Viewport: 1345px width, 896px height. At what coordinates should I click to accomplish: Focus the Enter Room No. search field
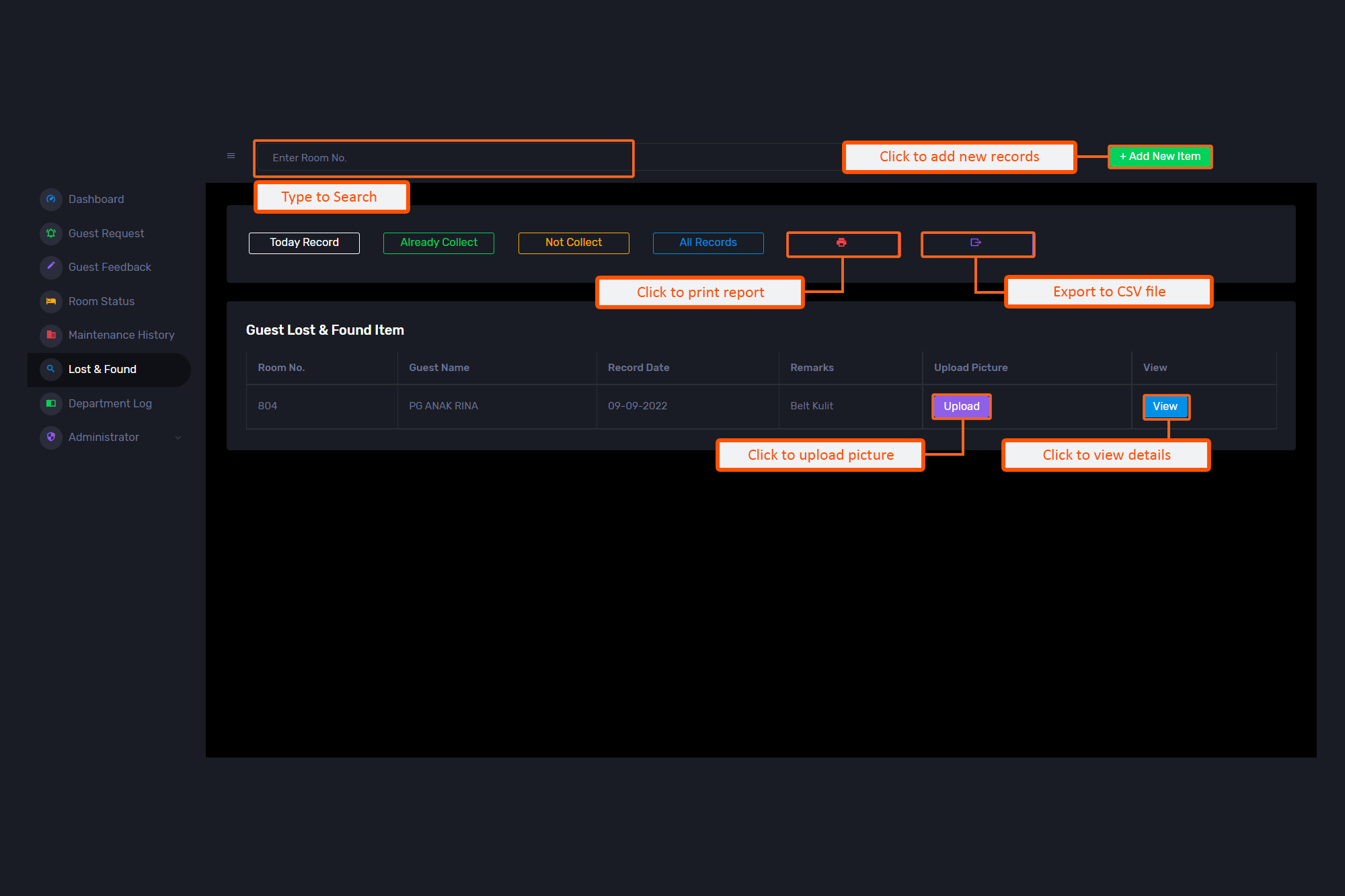(444, 158)
